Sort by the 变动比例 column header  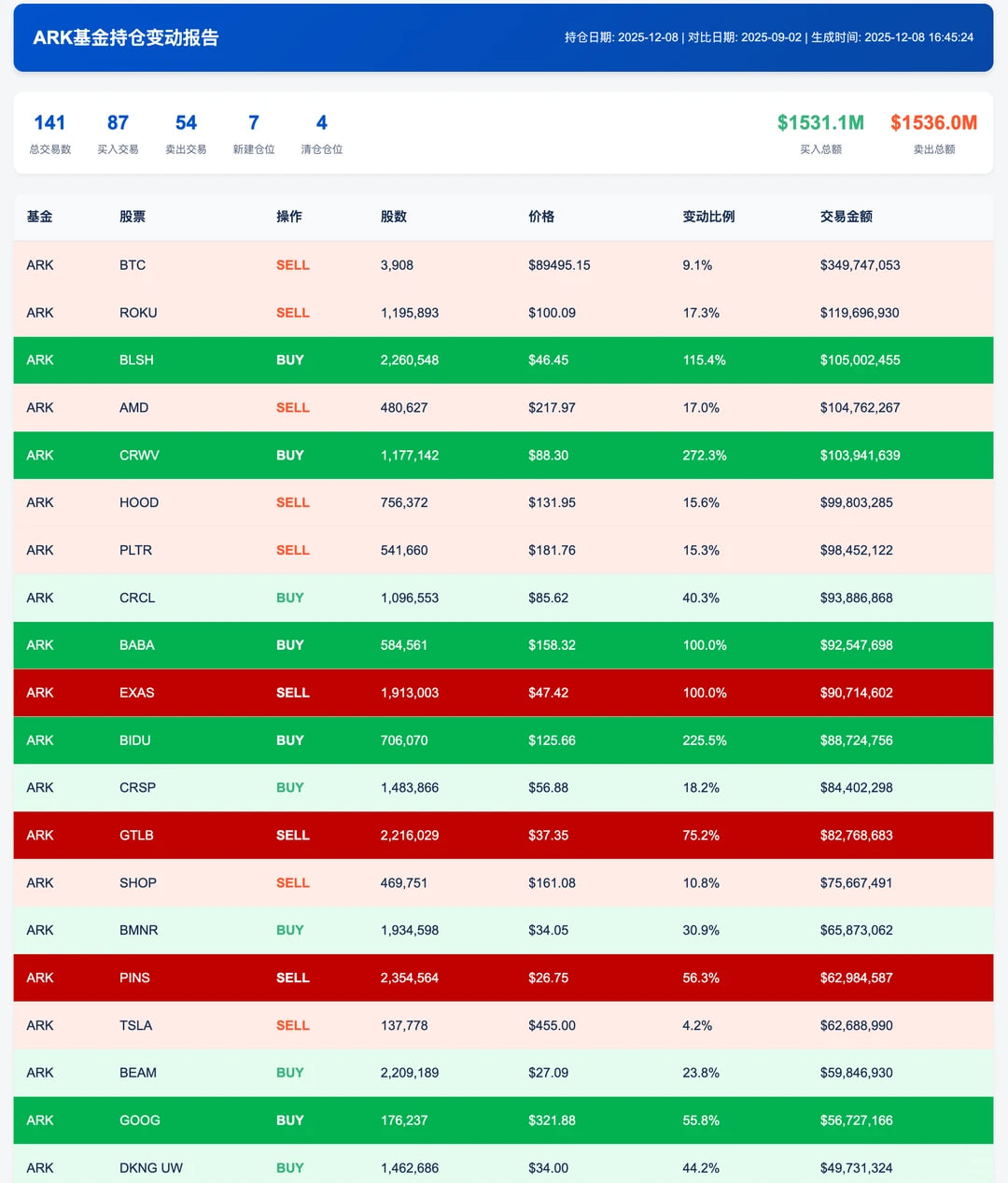tap(708, 217)
